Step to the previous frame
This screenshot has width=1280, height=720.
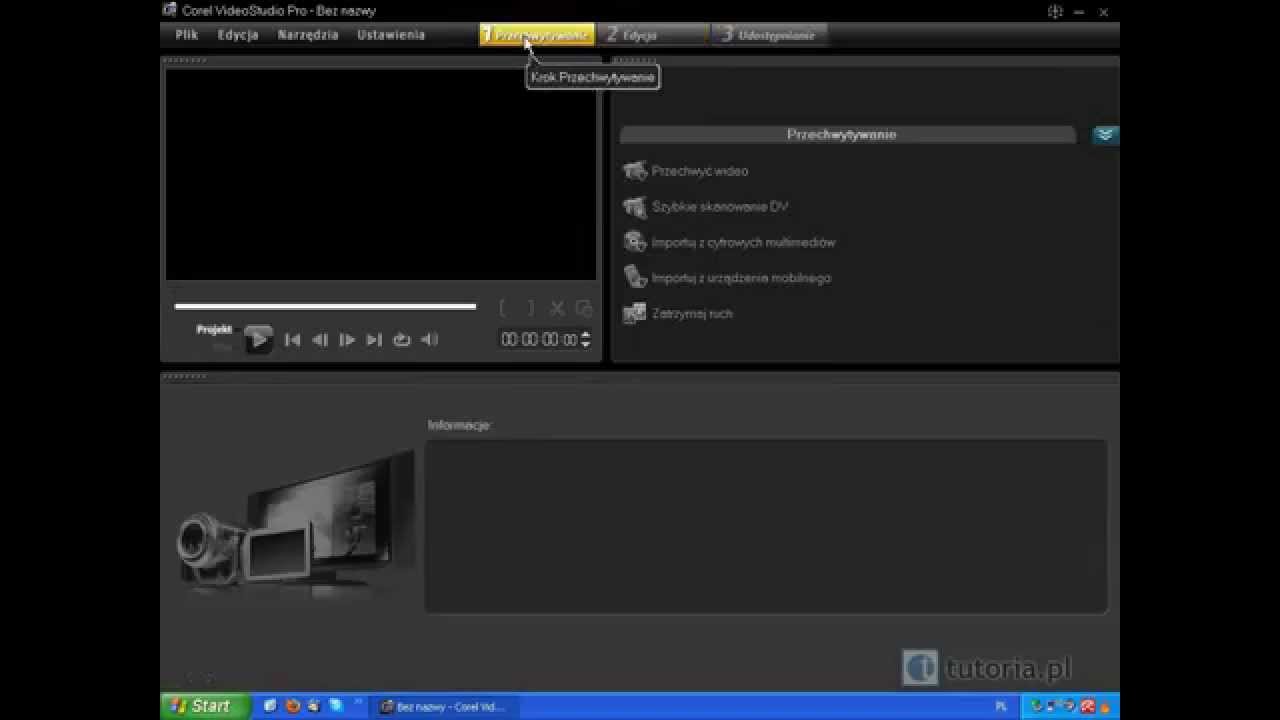point(320,340)
